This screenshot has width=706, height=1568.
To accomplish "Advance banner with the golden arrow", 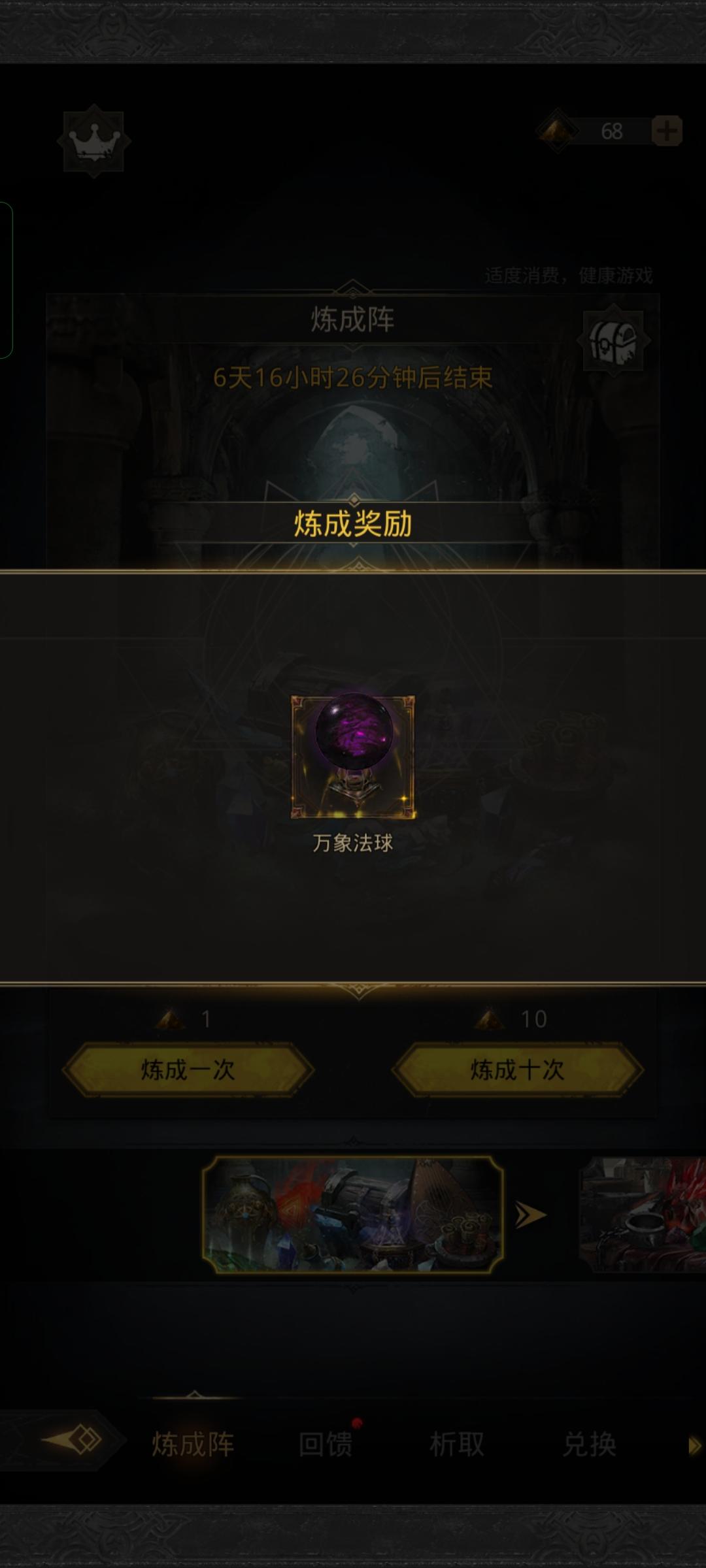I will pyautogui.click(x=531, y=1215).
